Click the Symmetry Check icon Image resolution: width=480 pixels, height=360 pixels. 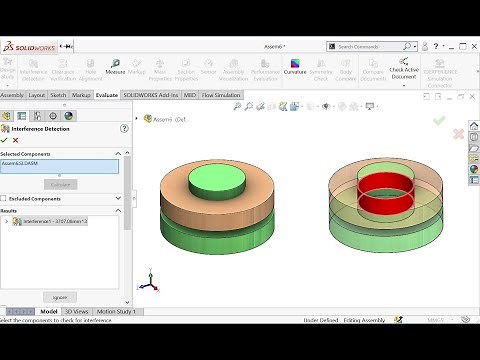(321, 63)
